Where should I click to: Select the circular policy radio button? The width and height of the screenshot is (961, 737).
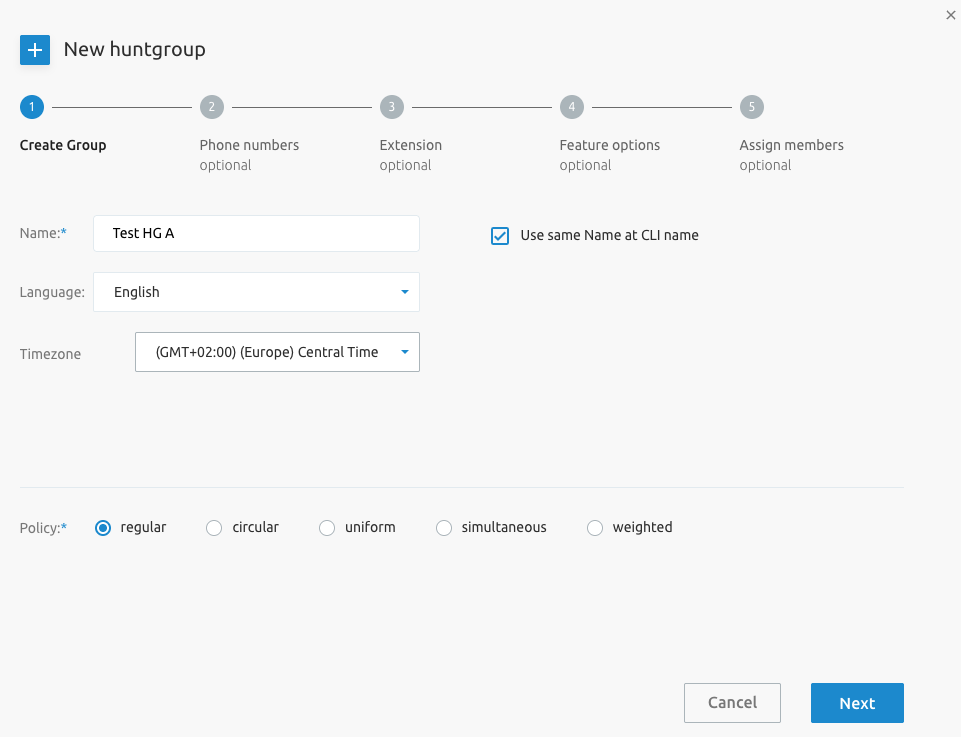tap(214, 528)
